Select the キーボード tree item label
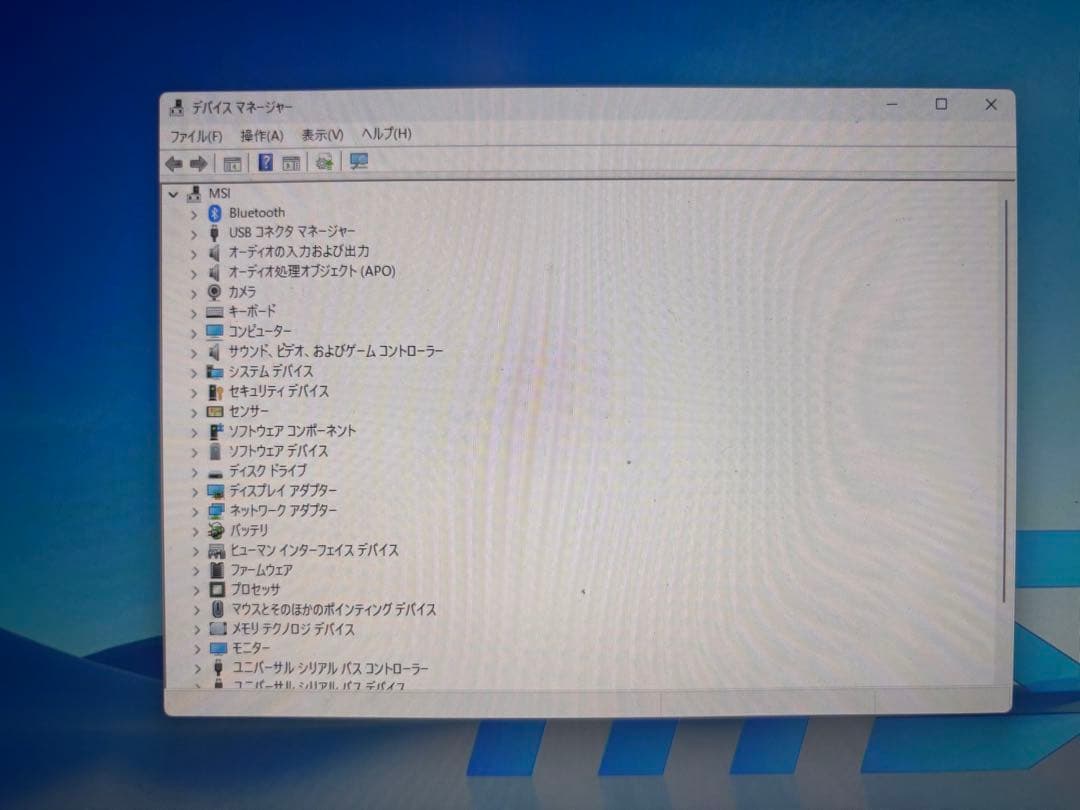Viewport: 1080px width, 810px height. pos(251,311)
